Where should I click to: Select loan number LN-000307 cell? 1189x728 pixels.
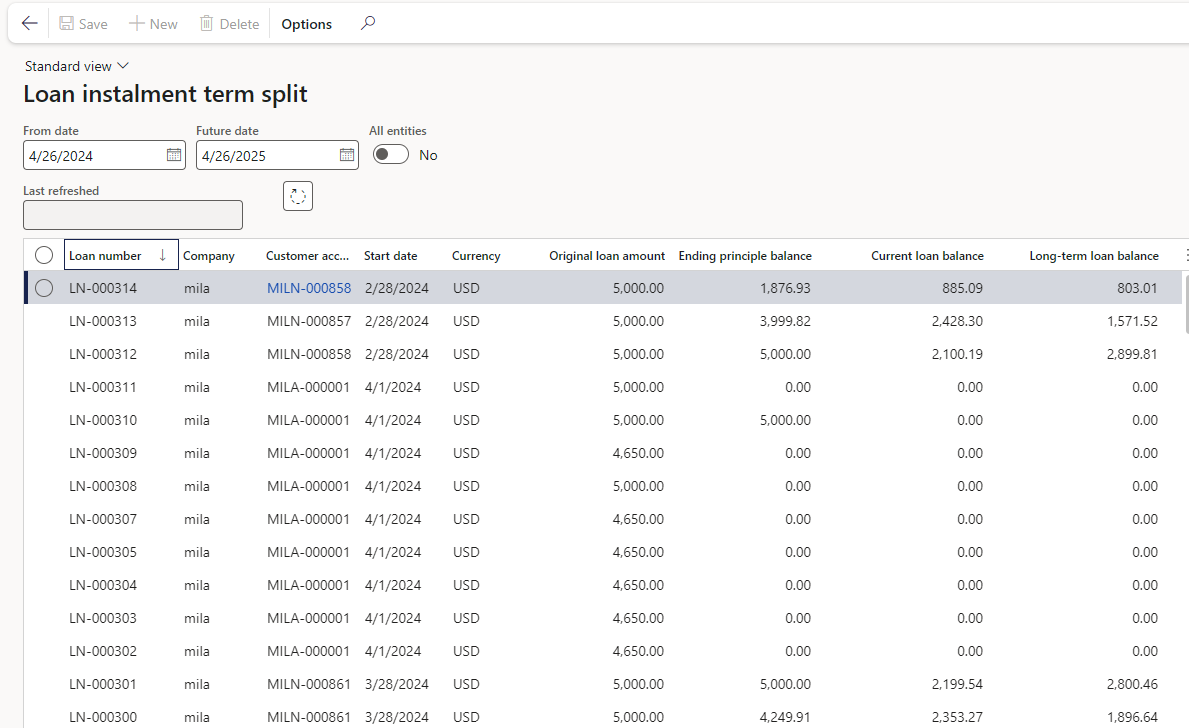click(x=103, y=519)
